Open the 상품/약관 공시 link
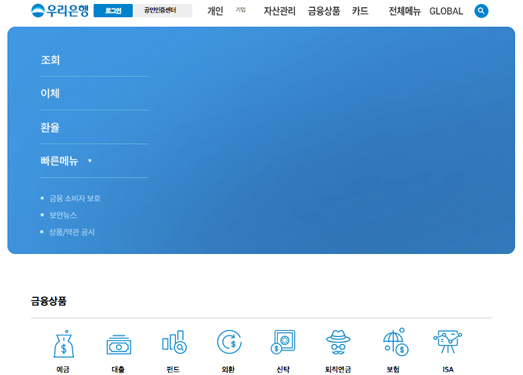 click(x=72, y=232)
